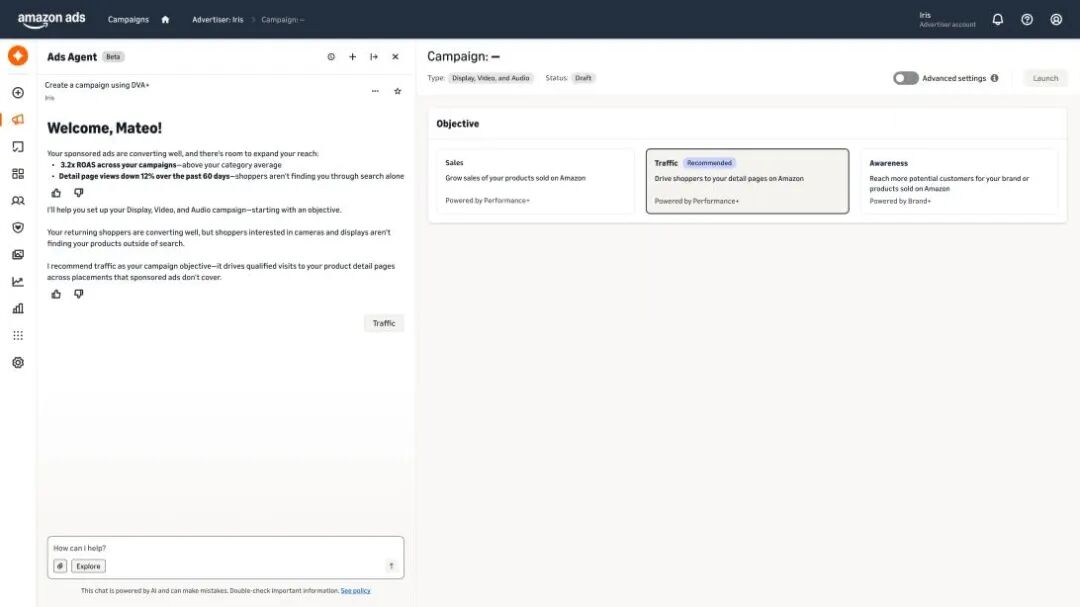Open the chat's three-dot more options
1080x607 pixels.
tap(375, 91)
